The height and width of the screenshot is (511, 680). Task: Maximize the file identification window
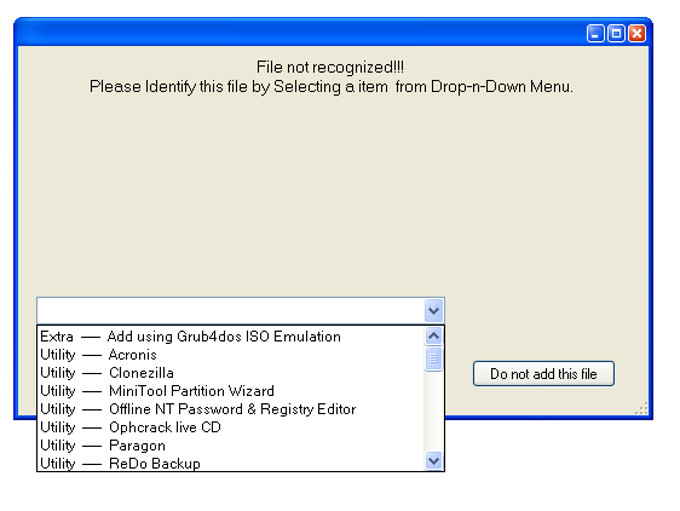616,34
